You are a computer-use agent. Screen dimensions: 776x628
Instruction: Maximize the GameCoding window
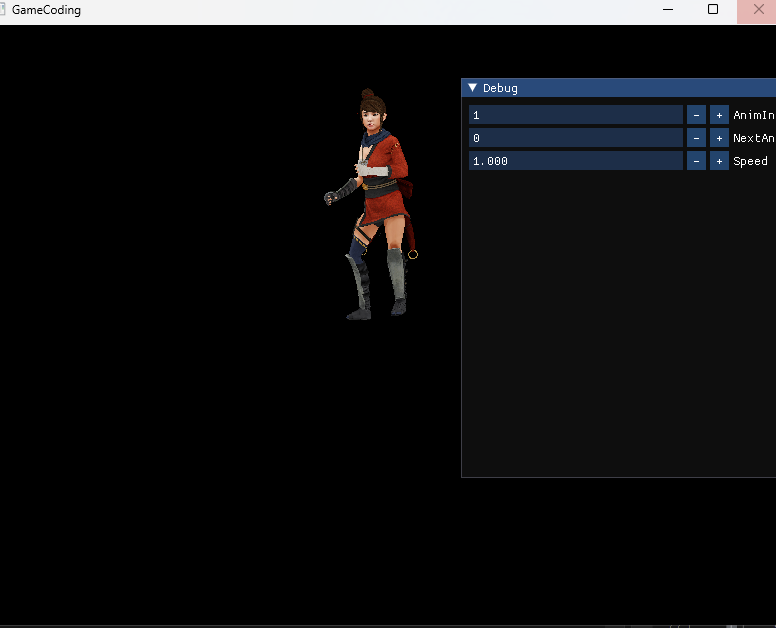713,9
